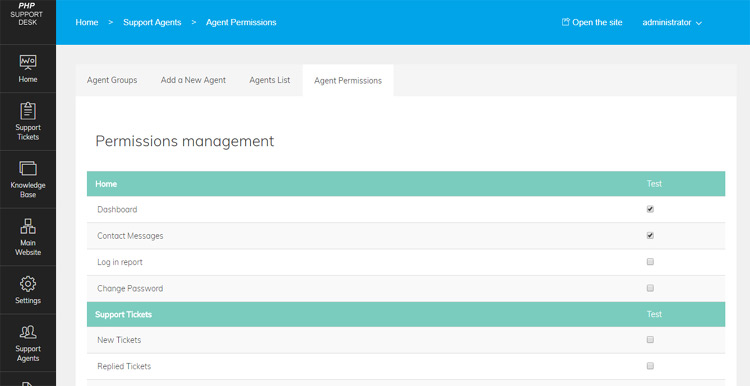Open the Support Agents people icon
This screenshot has height=386, width=750.
pos(28,332)
